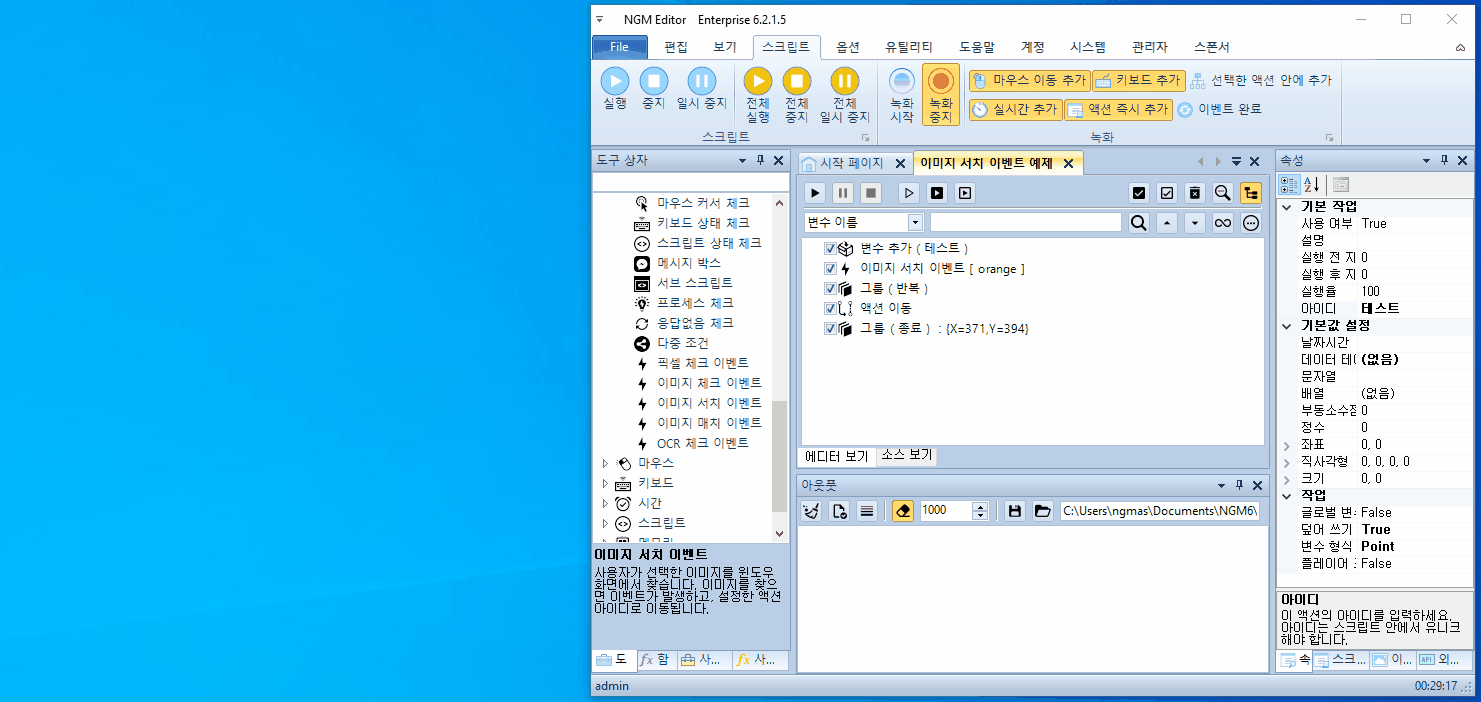Click the save disk icon in output panel

coord(1015,511)
